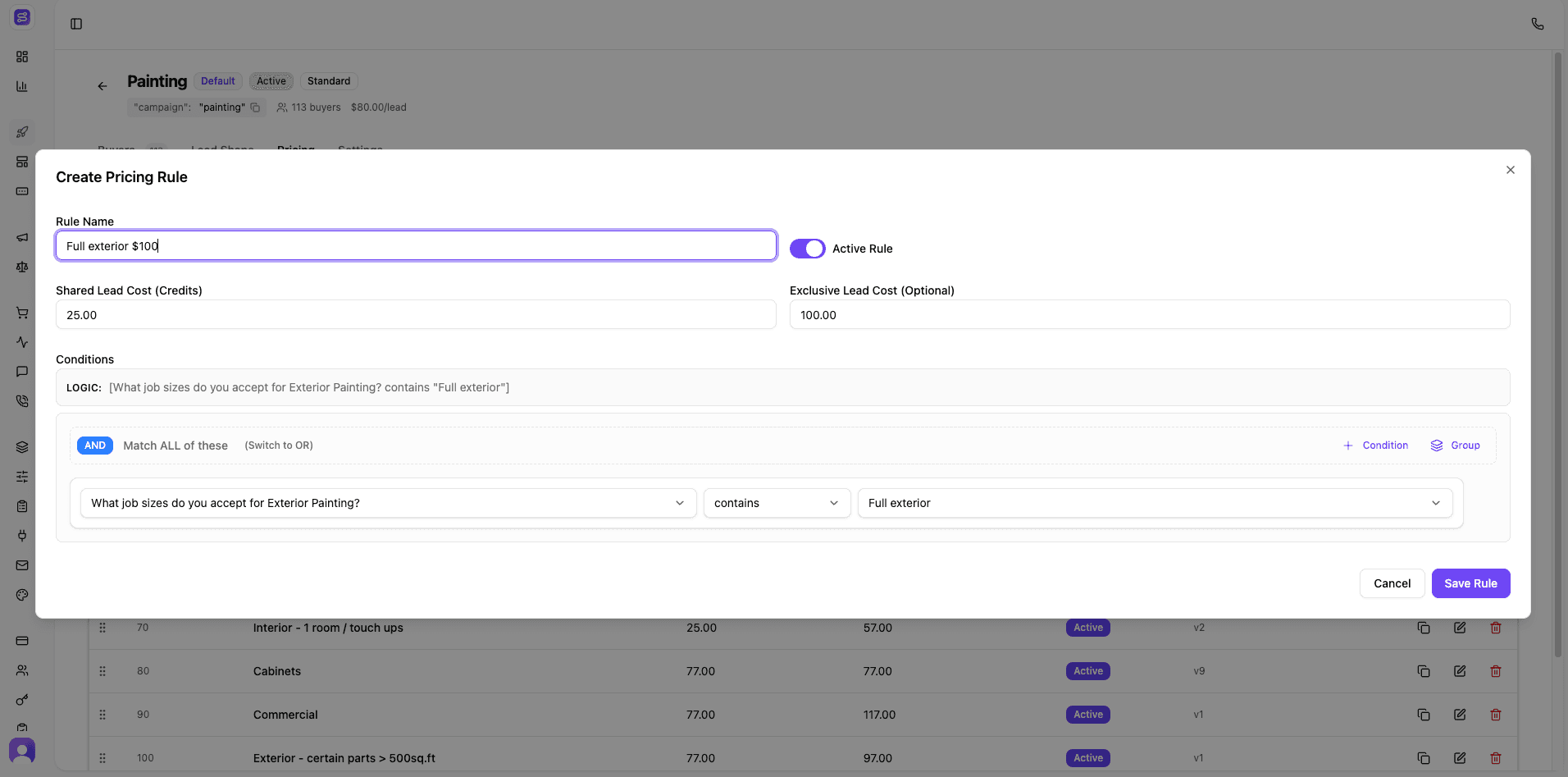1568x777 pixels.
Task: Open the color palette icon in sidebar
Action: click(22, 595)
